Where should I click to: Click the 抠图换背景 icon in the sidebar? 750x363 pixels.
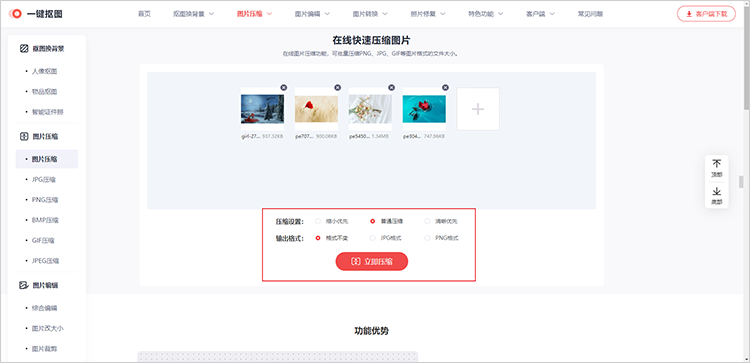pyautogui.click(x=23, y=48)
